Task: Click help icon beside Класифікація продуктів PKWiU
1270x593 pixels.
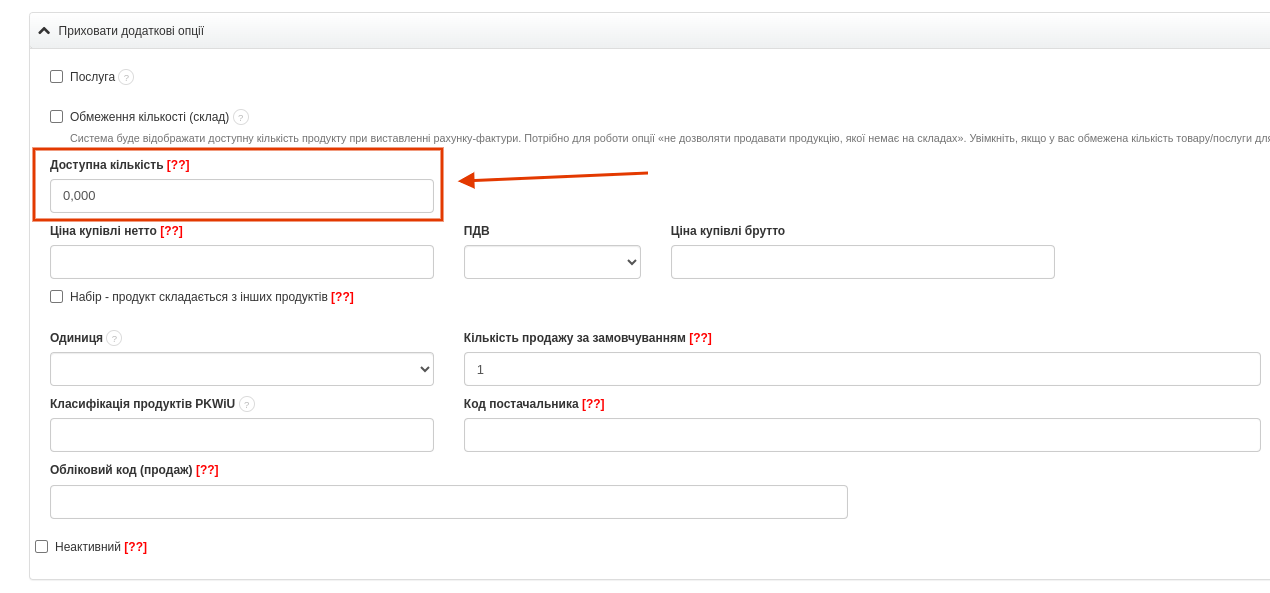Action: point(247,404)
